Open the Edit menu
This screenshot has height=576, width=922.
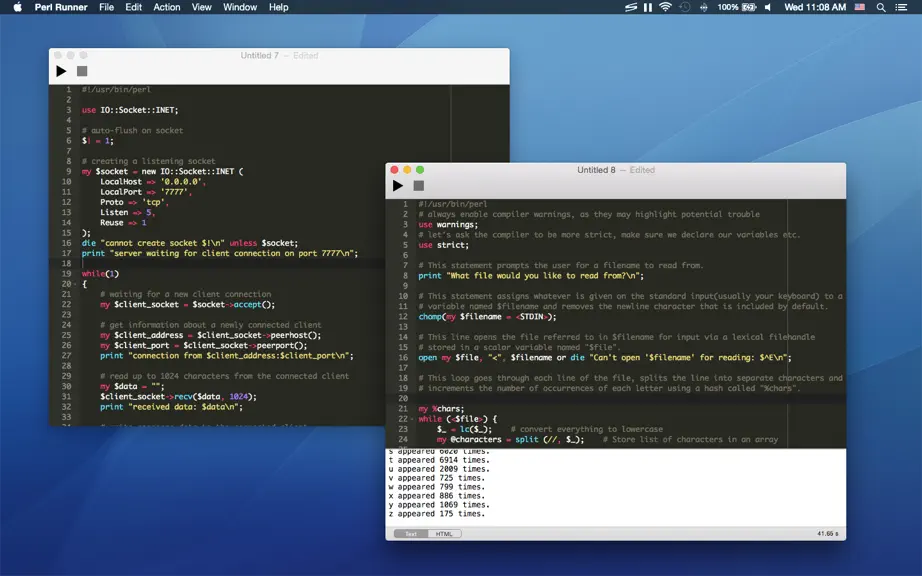coord(133,7)
